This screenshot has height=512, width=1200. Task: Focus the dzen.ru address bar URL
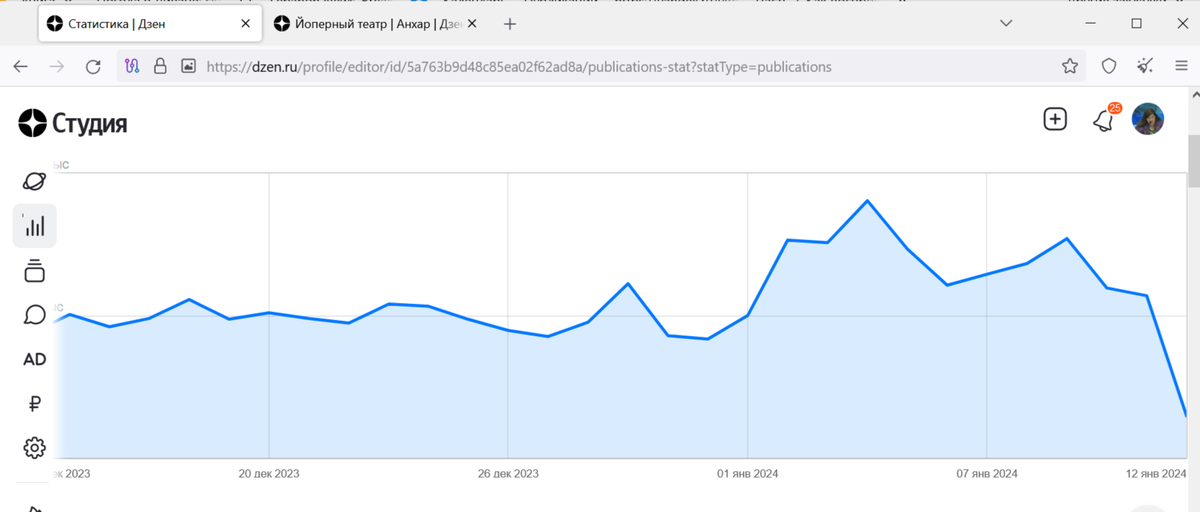point(519,67)
